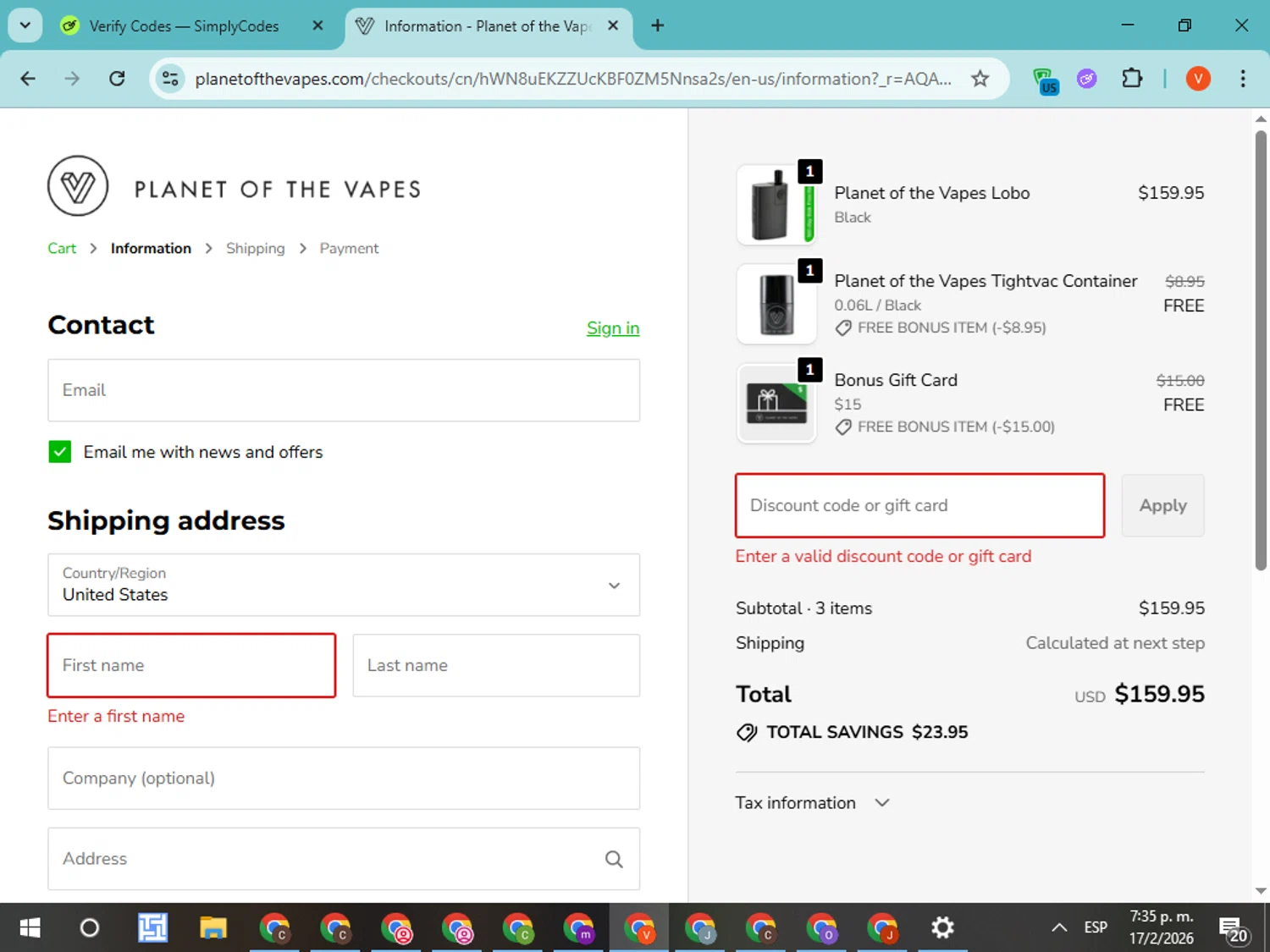Click 'Planet of the Vapes Lobo' product name
The height and width of the screenshot is (952, 1270).
(931, 193)
